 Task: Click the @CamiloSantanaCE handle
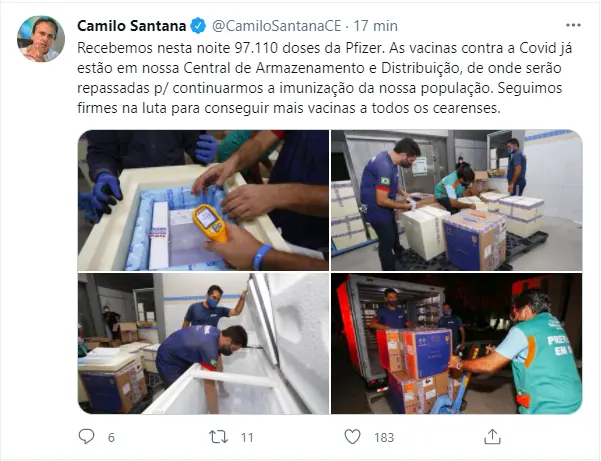[276, 26]
